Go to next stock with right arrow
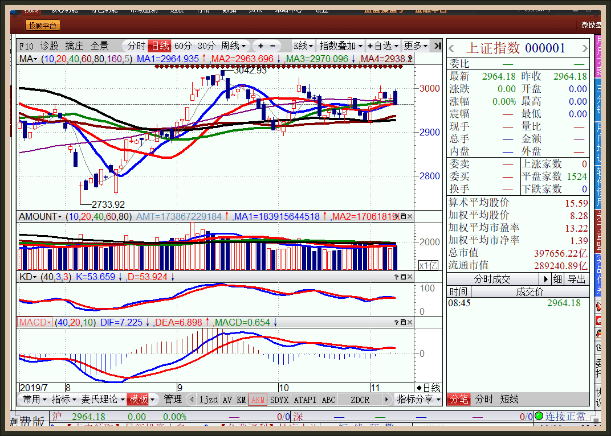This screenshot has width=611, height=436. click(x=585, y=48)
